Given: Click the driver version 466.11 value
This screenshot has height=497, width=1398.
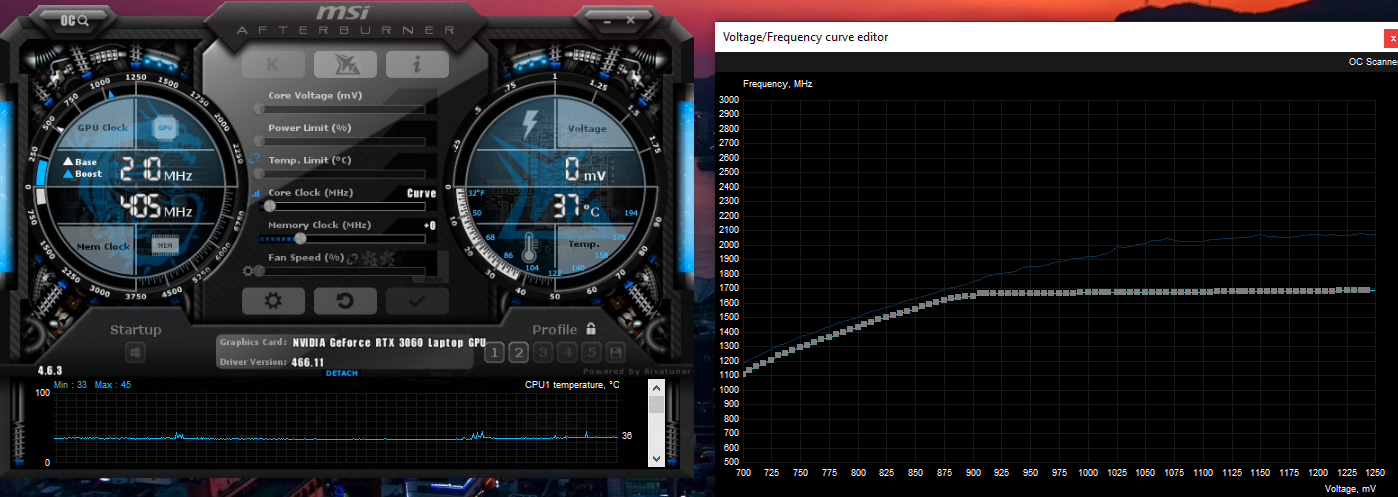Looking at the screenshot, I should (x=308, y=362).
